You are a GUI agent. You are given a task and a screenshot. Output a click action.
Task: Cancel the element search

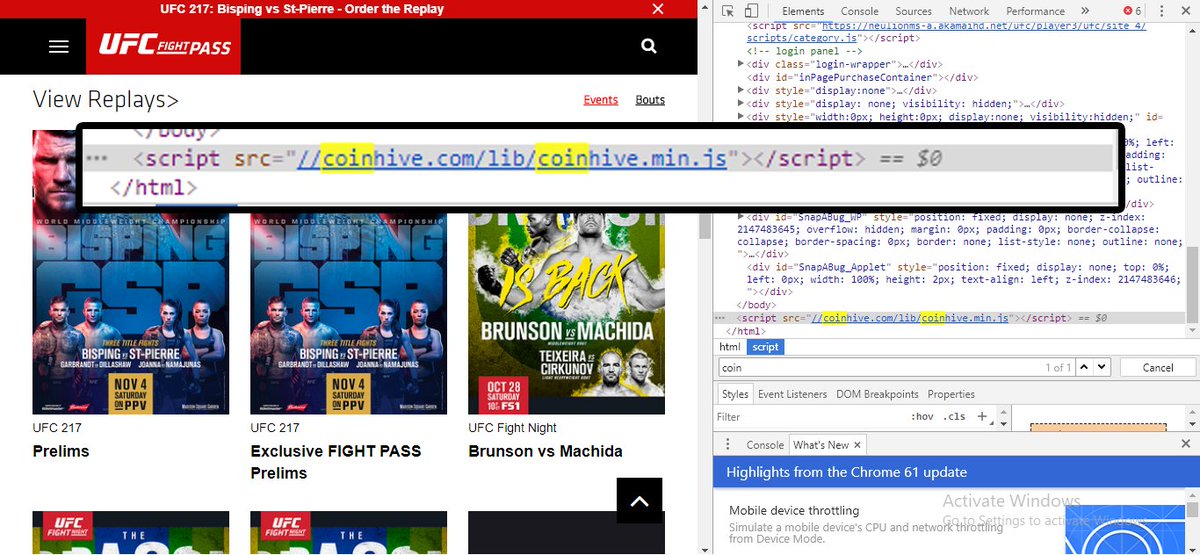point(1158,368)
